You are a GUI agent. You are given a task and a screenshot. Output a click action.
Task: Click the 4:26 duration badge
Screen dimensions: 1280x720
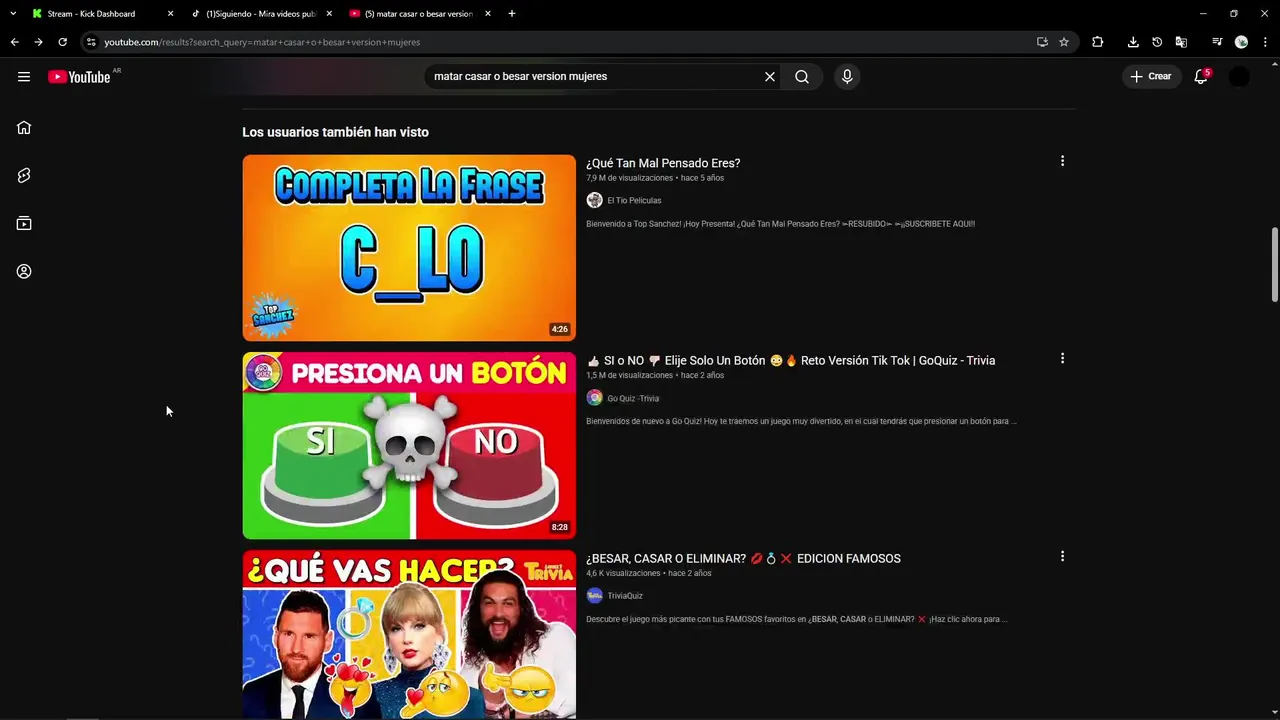[560, 330]
